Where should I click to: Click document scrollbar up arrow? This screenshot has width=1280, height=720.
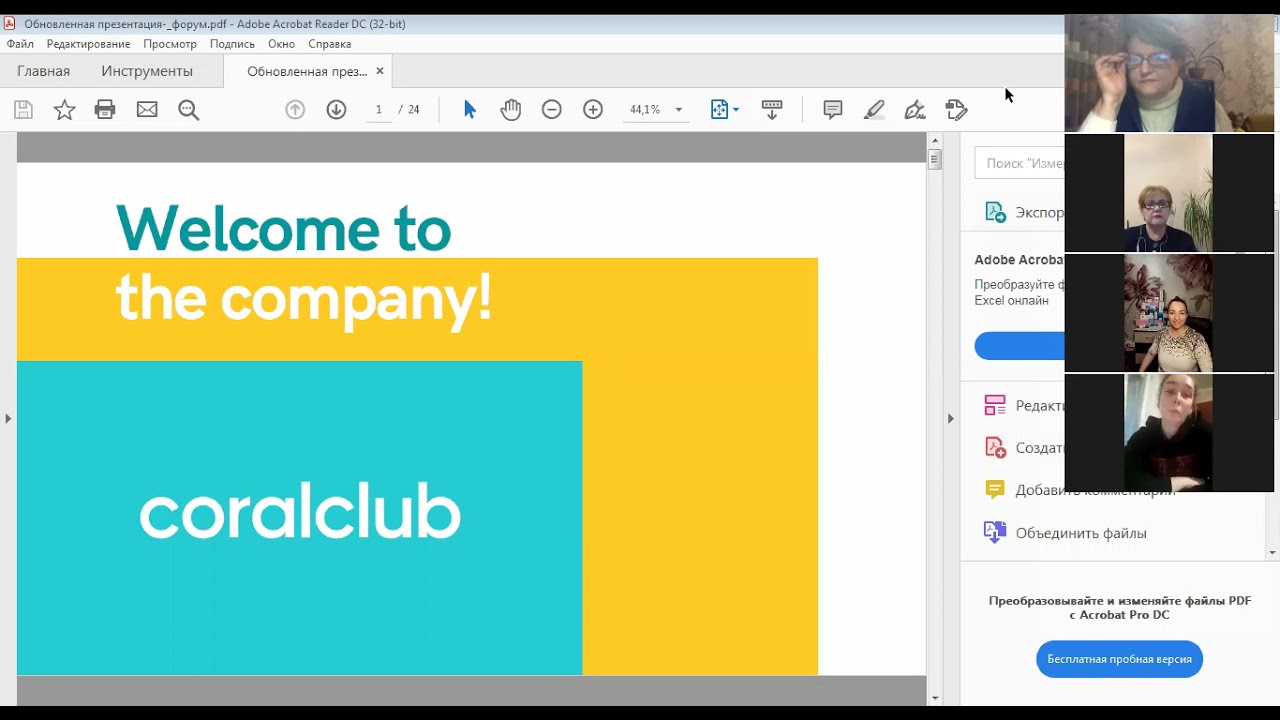click(x=935, y=139)
